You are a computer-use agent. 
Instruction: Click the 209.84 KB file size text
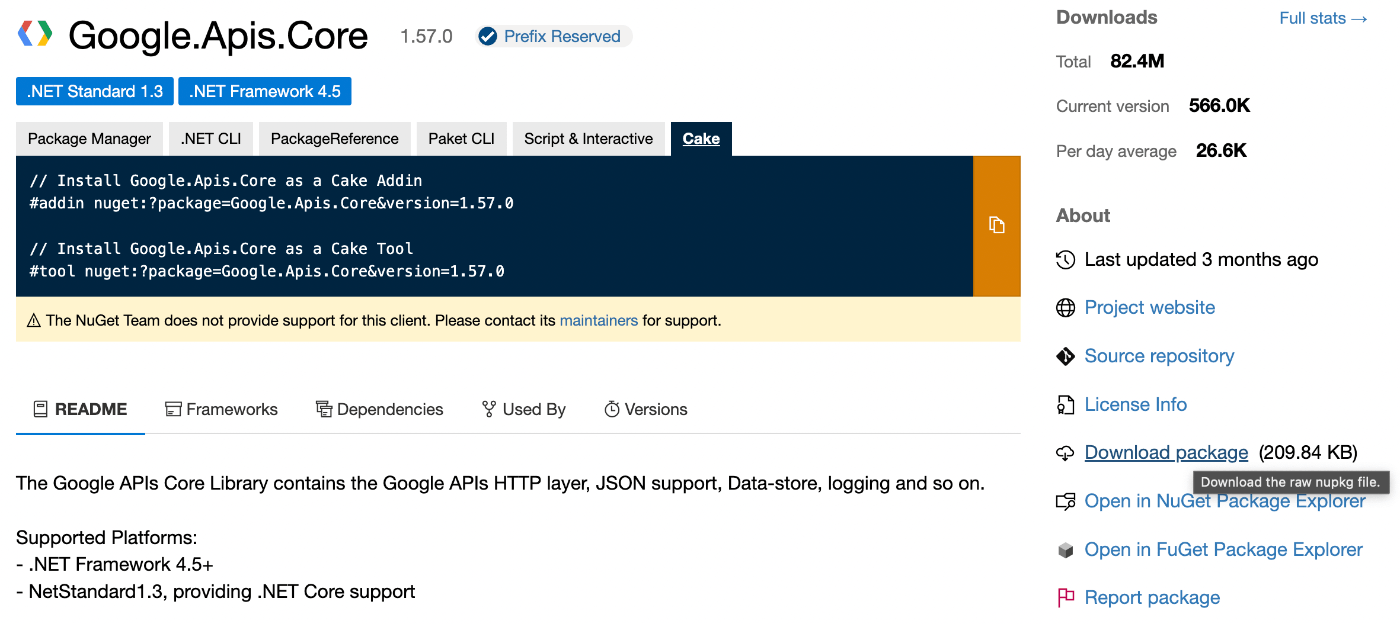[x=1308, y=453]
